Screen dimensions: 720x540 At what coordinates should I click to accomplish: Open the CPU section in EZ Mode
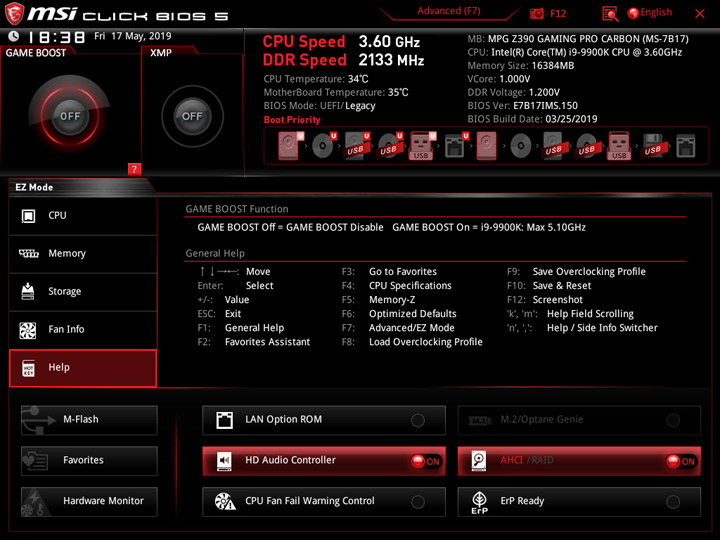(83, 216)
